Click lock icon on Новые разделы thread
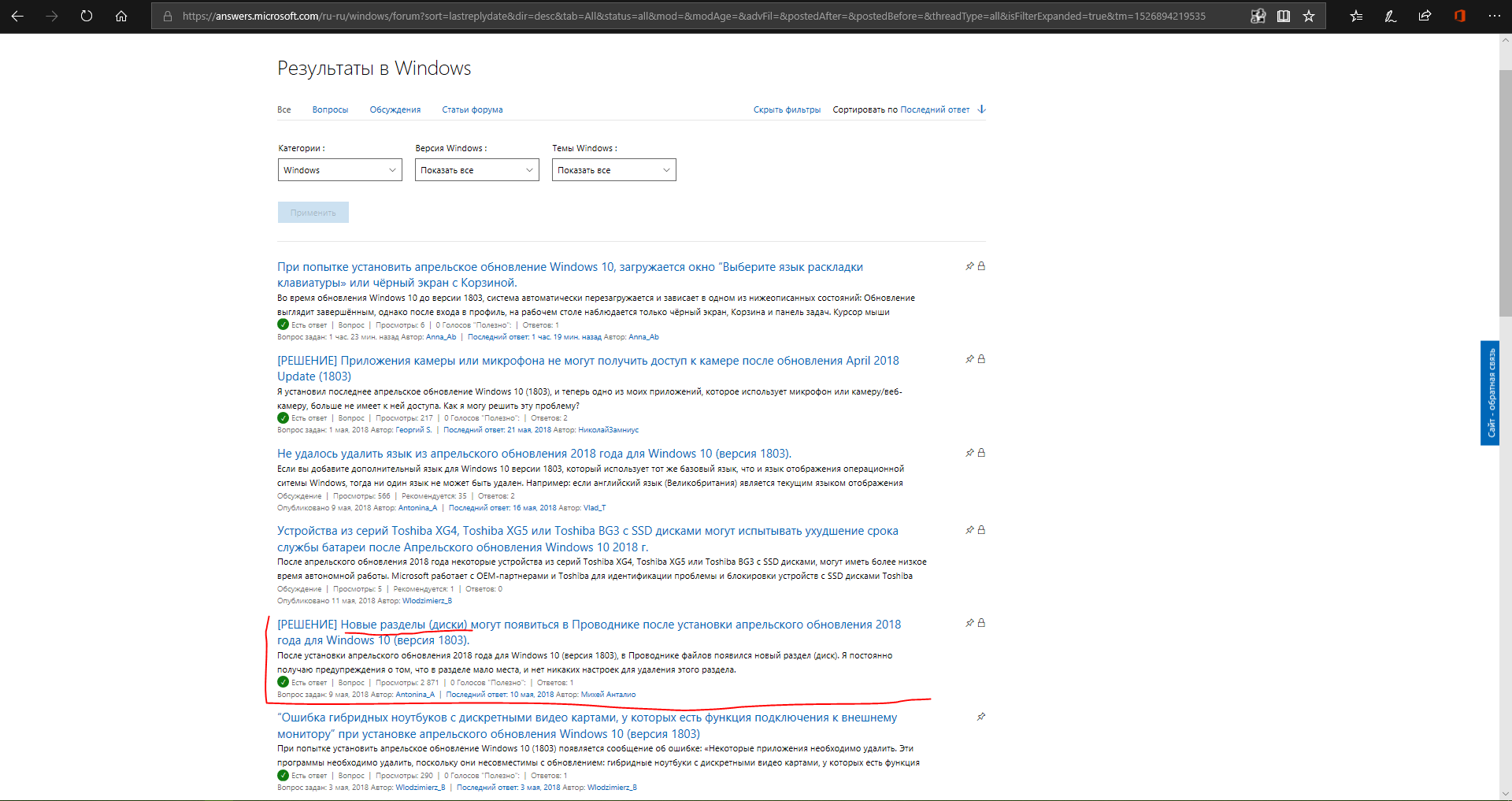 tap(981, 623)
